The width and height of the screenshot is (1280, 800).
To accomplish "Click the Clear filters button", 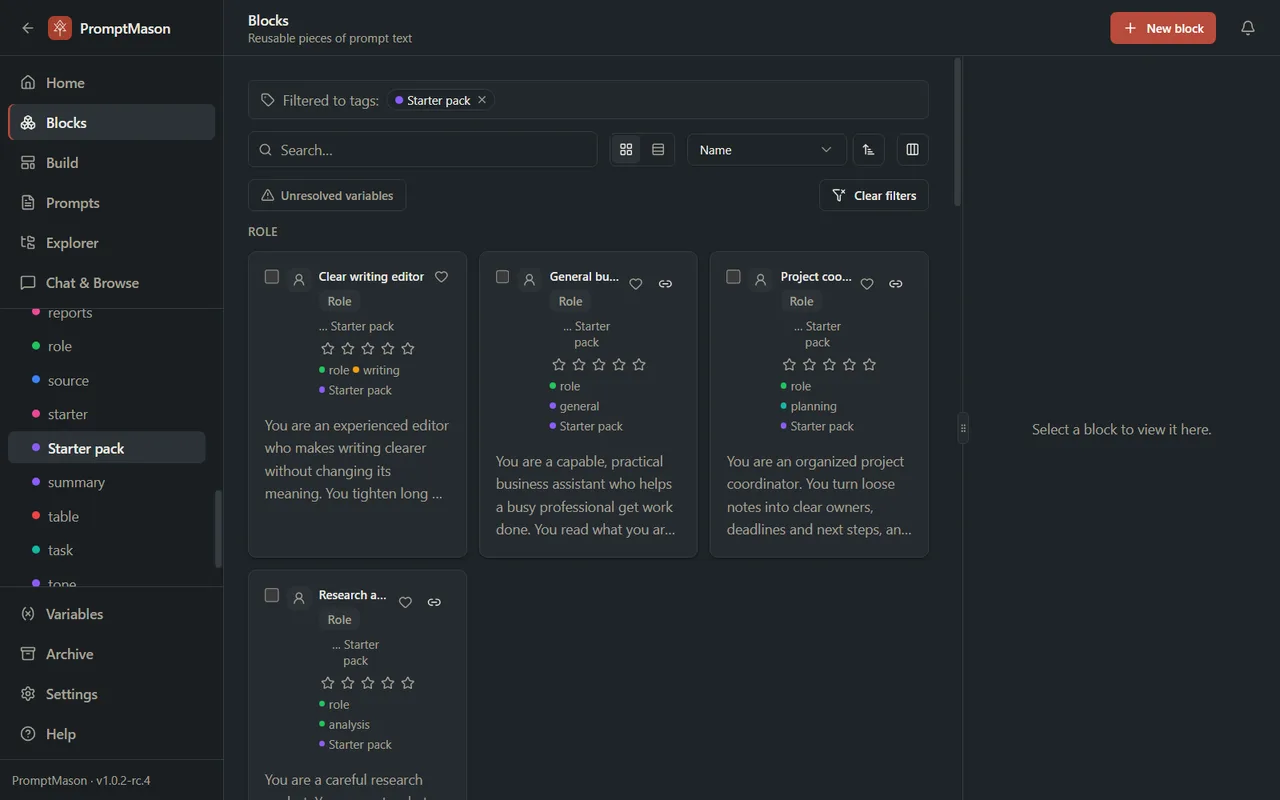I will (x=874, y=195).
